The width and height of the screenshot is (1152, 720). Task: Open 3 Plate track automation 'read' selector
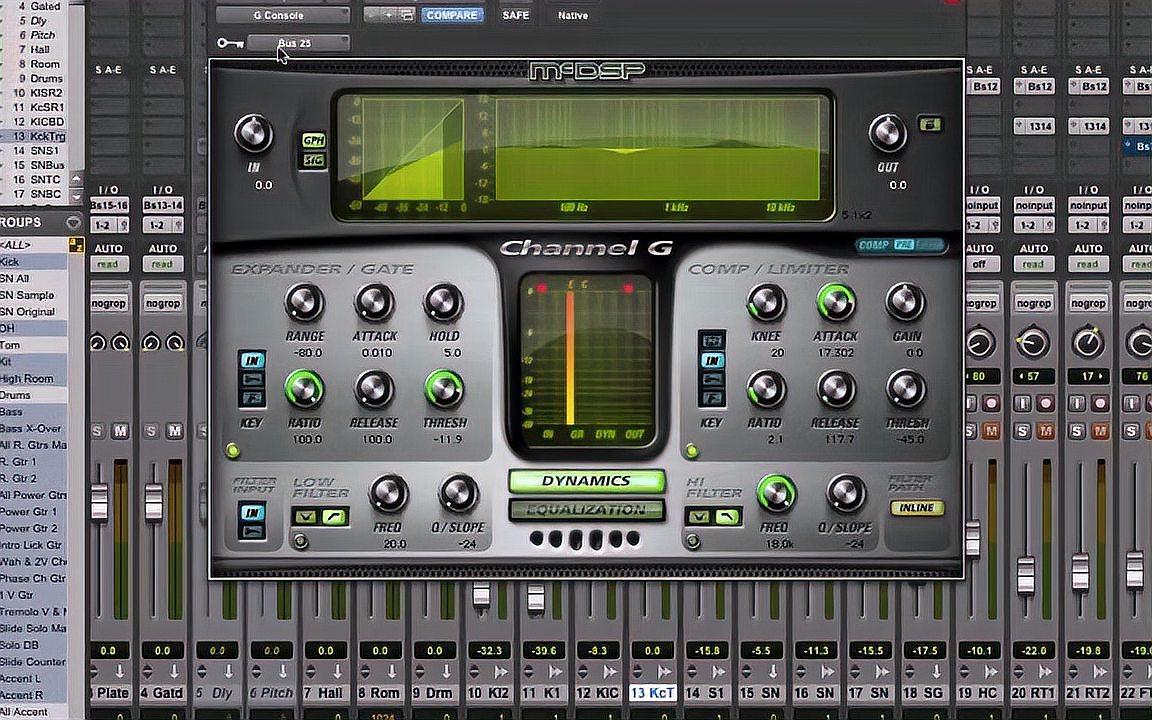point(108,264)
